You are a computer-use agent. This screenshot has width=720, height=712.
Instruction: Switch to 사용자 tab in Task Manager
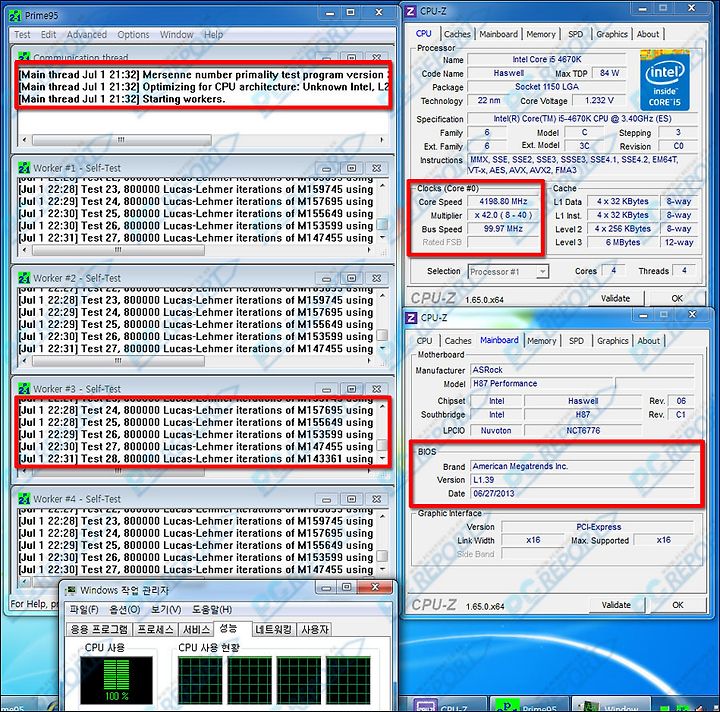315,629
